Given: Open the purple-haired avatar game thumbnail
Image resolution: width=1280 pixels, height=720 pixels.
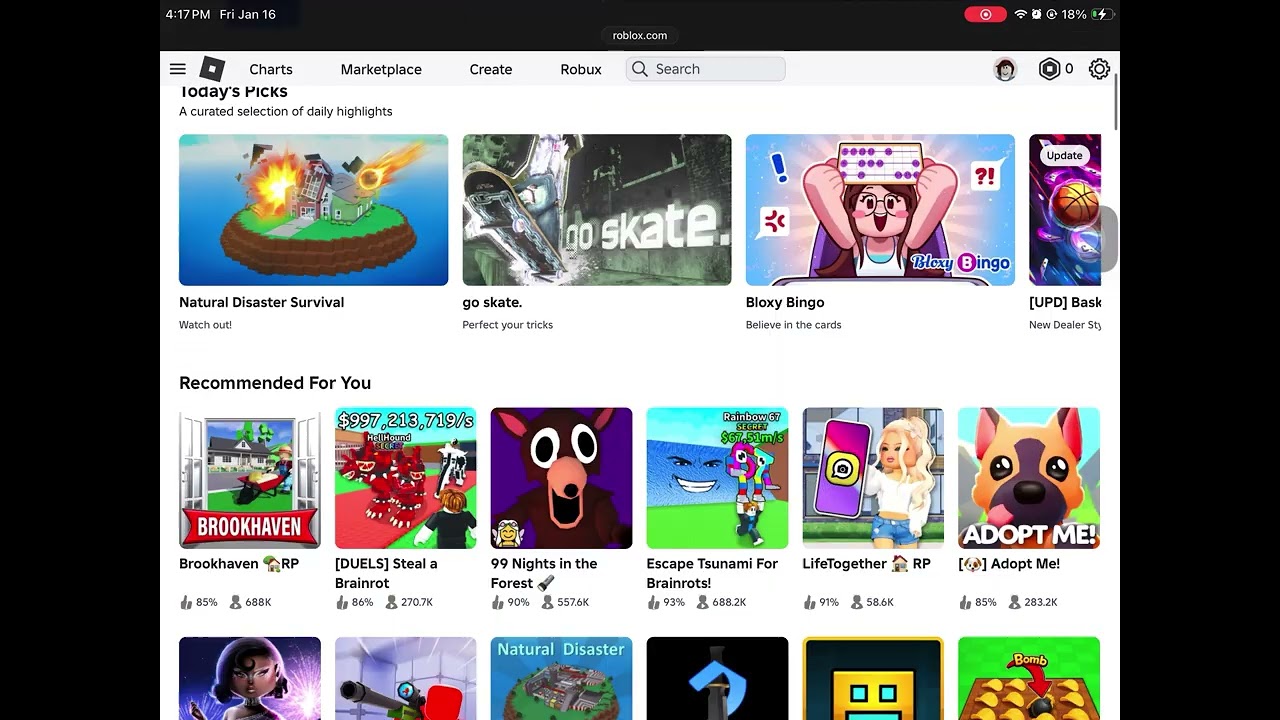Looking at the screenshot, I should coord(250,678).
